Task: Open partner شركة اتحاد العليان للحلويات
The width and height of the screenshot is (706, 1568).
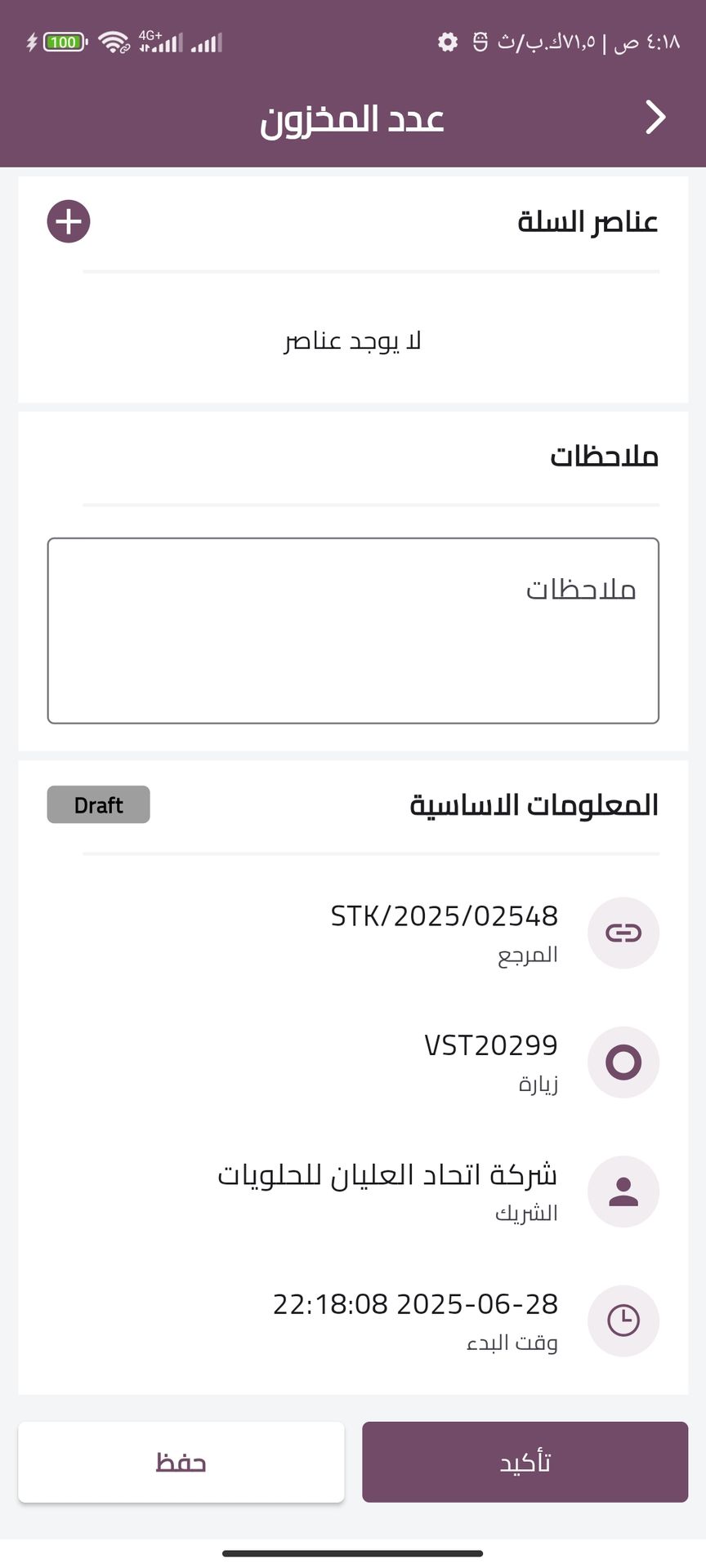Action: [387, 1175]
